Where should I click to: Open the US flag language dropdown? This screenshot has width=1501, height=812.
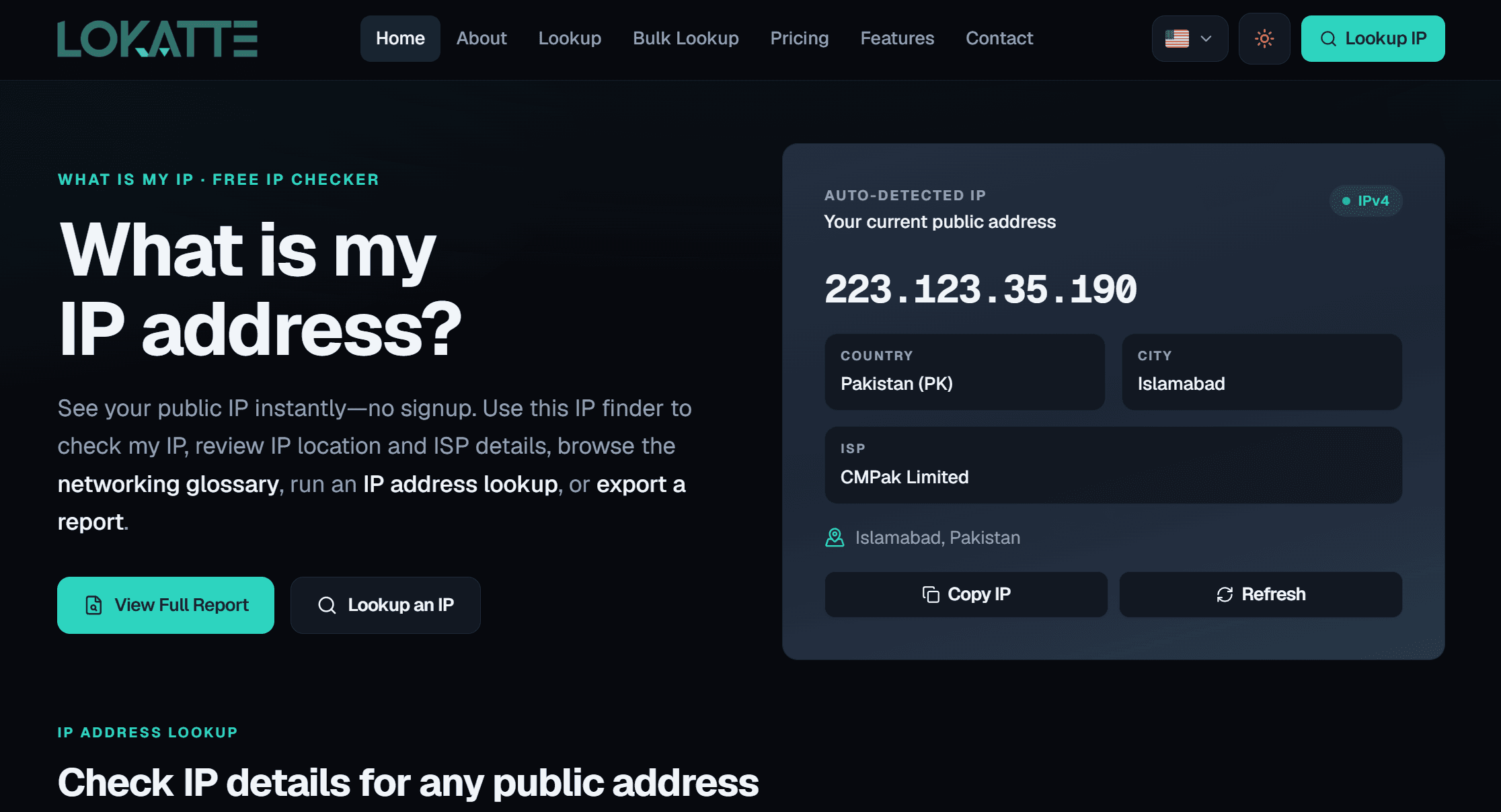pyautogui.click(x=1190, y=38)
